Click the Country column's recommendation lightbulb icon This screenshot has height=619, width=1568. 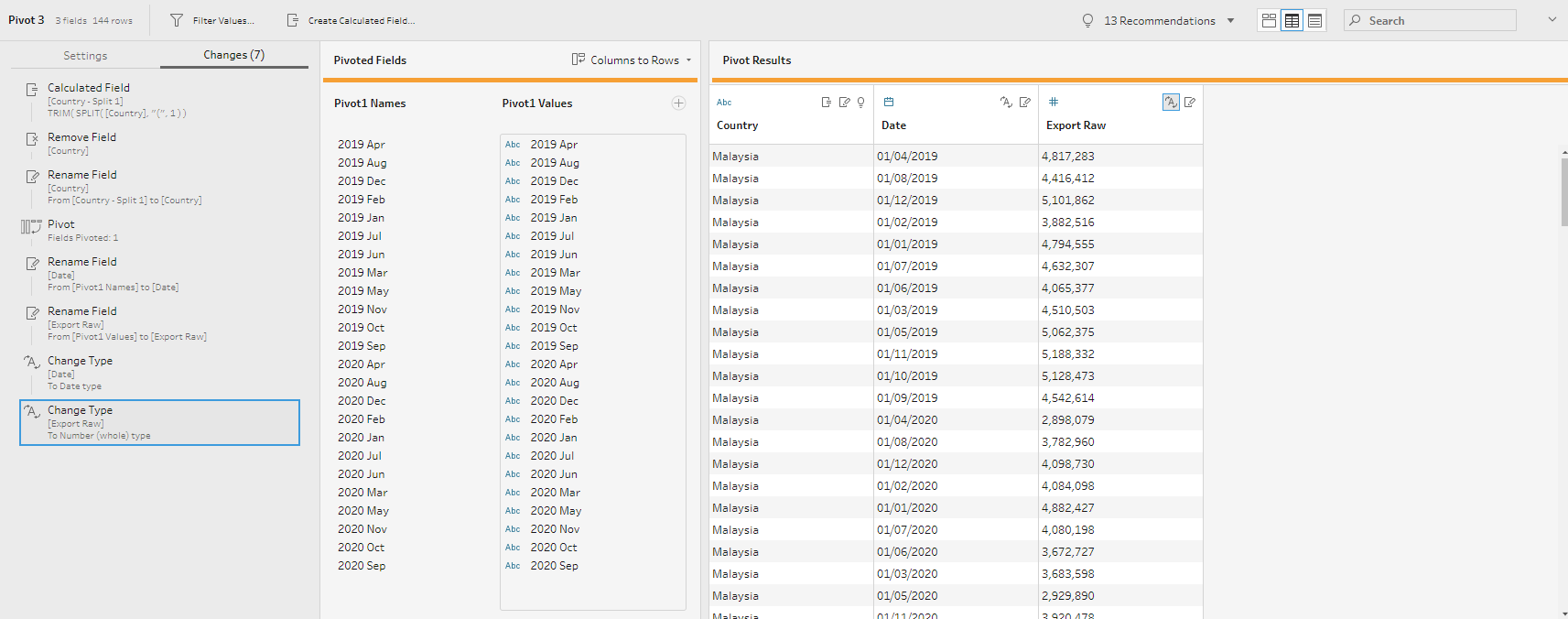tap(860, 103)
